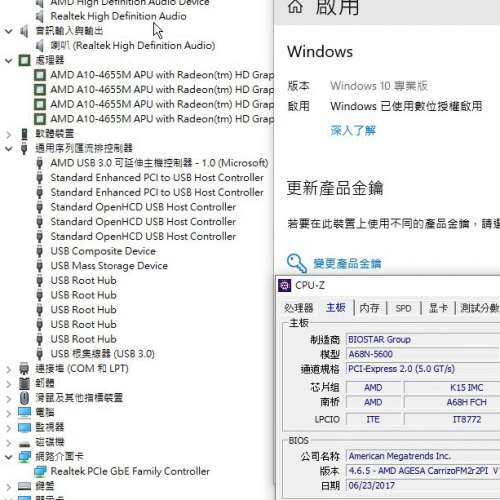The height and width of the screenshot is (500, 500).
Task: Click the American Megatrends Inc. BIOS brand field
Action: (423, 456)
